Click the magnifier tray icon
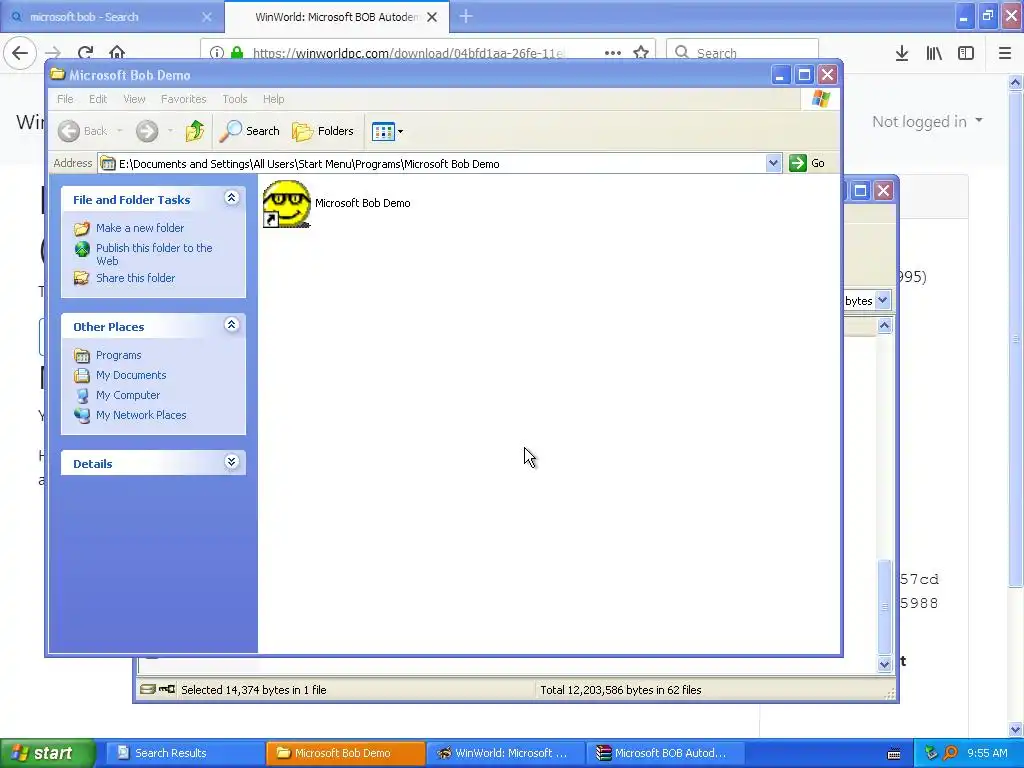This screenshot has height=768, width=1024. 950,753
